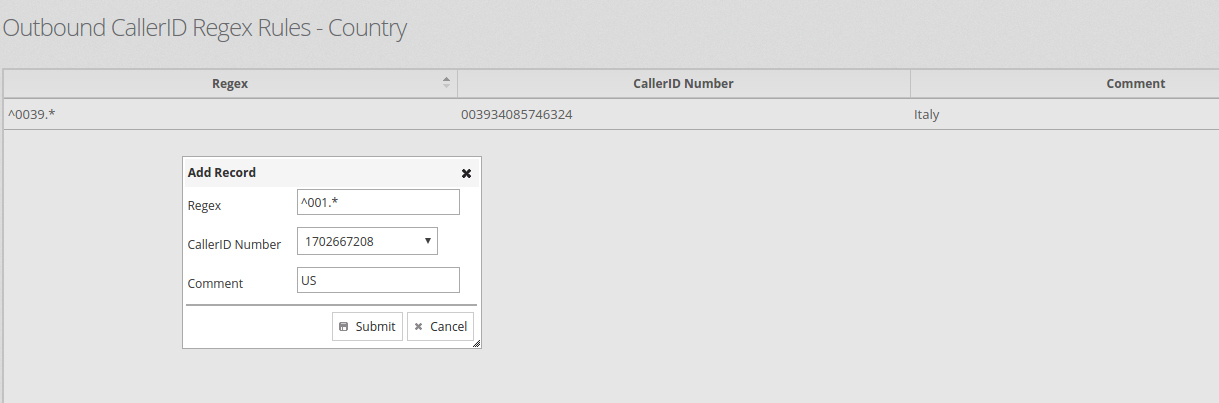Click the Add Record dialog title bar
Image resolution: width=1219 pixels, height=403 pixels.
pyautogui.click(x=320, y=173)
